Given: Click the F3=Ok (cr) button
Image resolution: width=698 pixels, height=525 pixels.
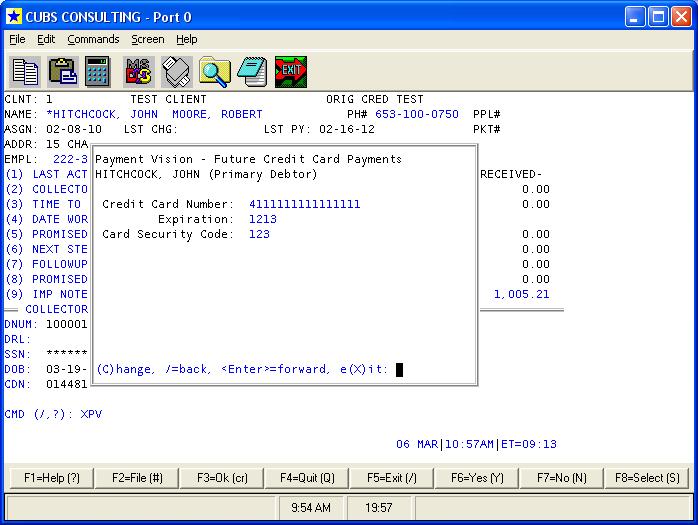Looking at the screenshot, I should [222, 478].
